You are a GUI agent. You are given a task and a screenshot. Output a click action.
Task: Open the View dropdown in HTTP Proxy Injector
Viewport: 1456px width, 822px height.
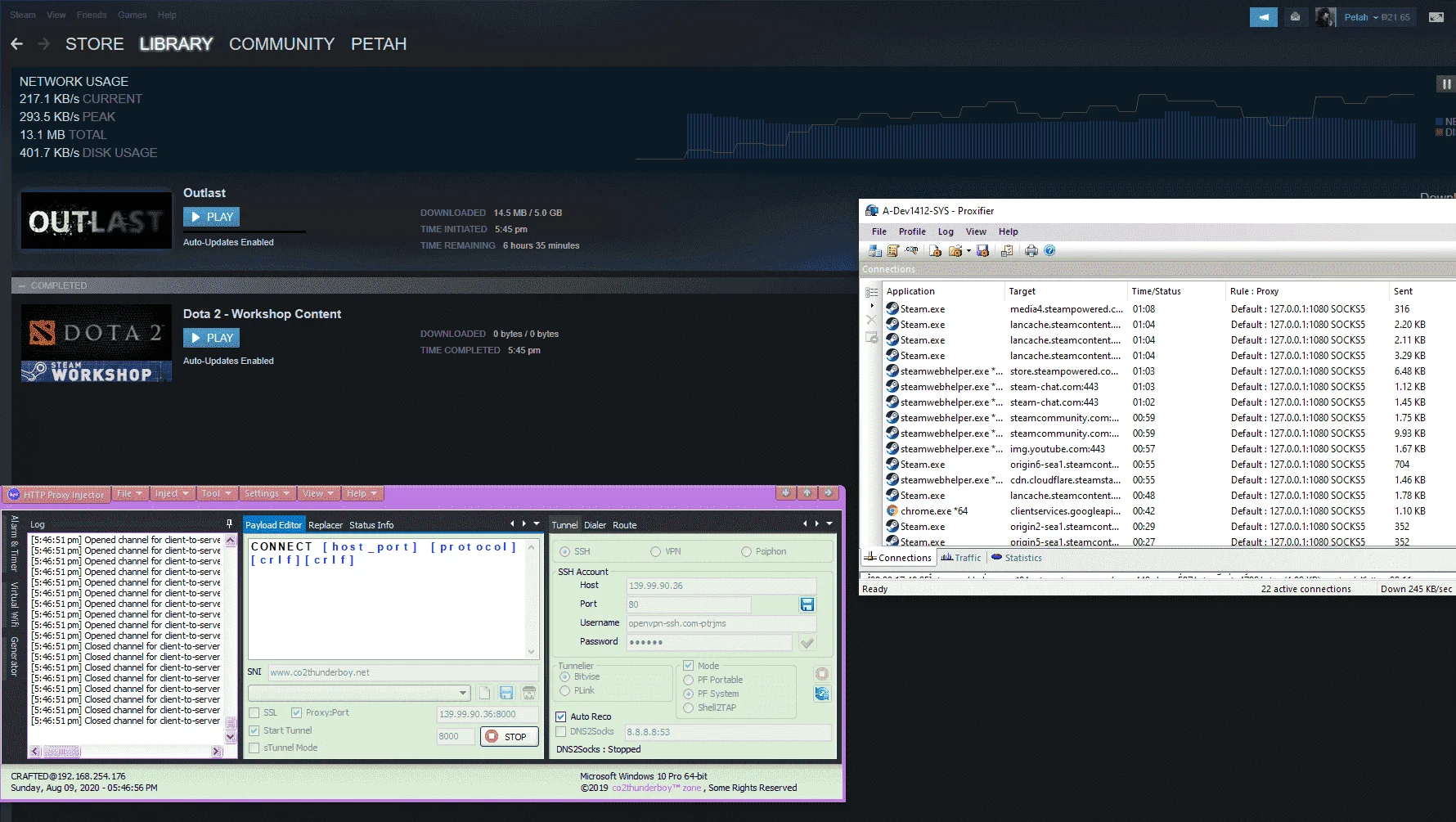click(318, 494)
